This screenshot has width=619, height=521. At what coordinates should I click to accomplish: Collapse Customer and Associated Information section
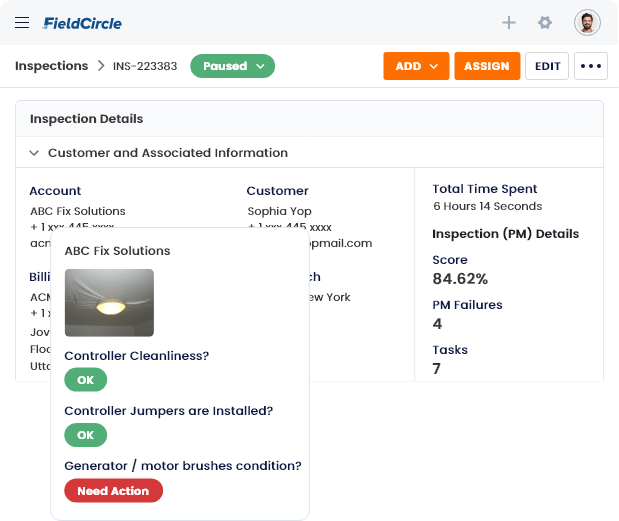[x=34, y=153]
